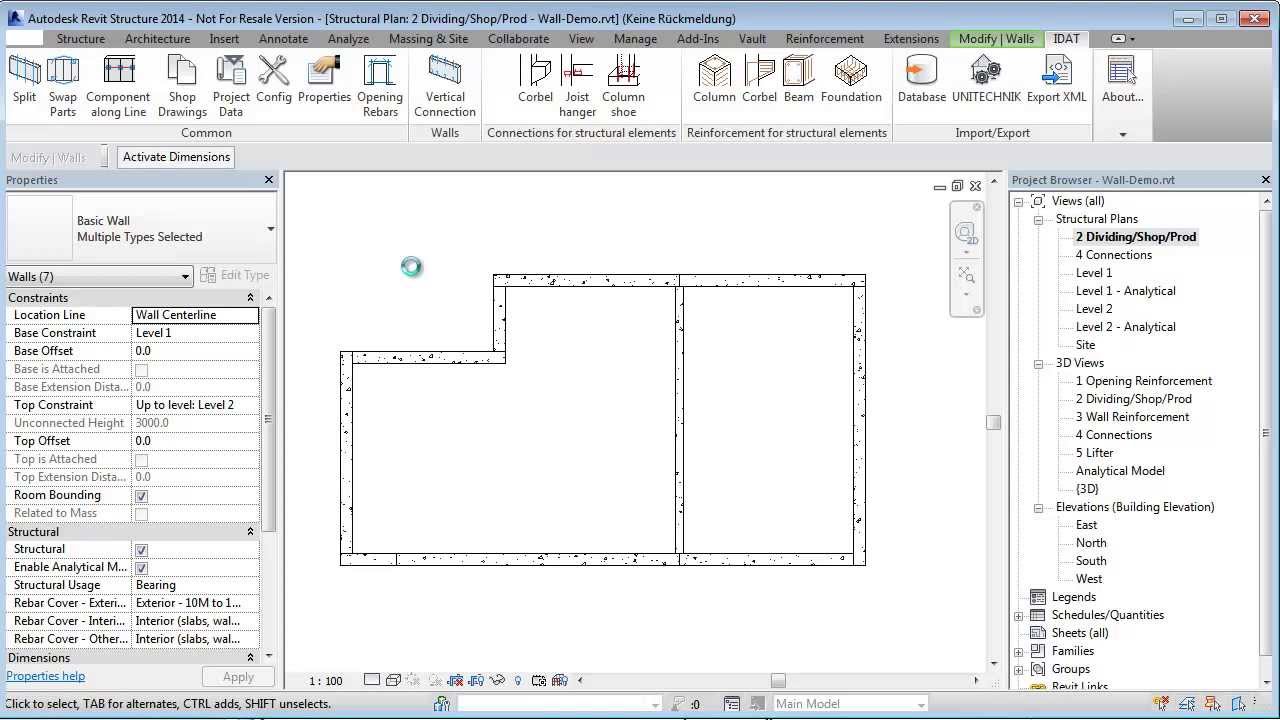The image size is (1280, 720).
Task: Collapse Structural Plans tree node
Action: (x=1039, y=219)
